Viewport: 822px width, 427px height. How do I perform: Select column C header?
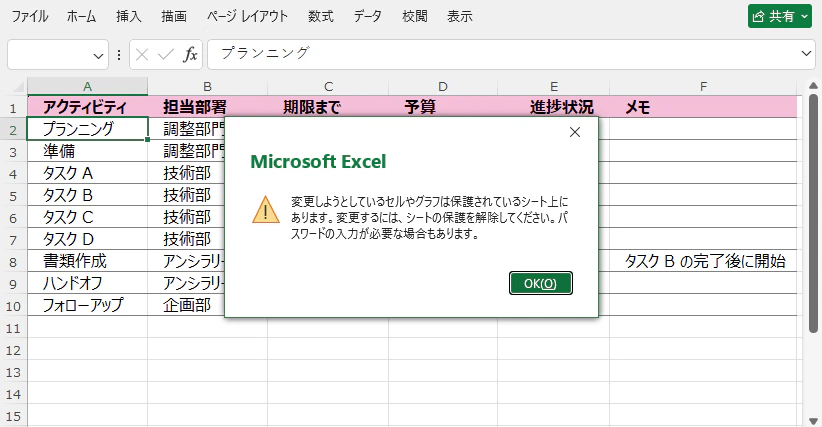(328, 86)
